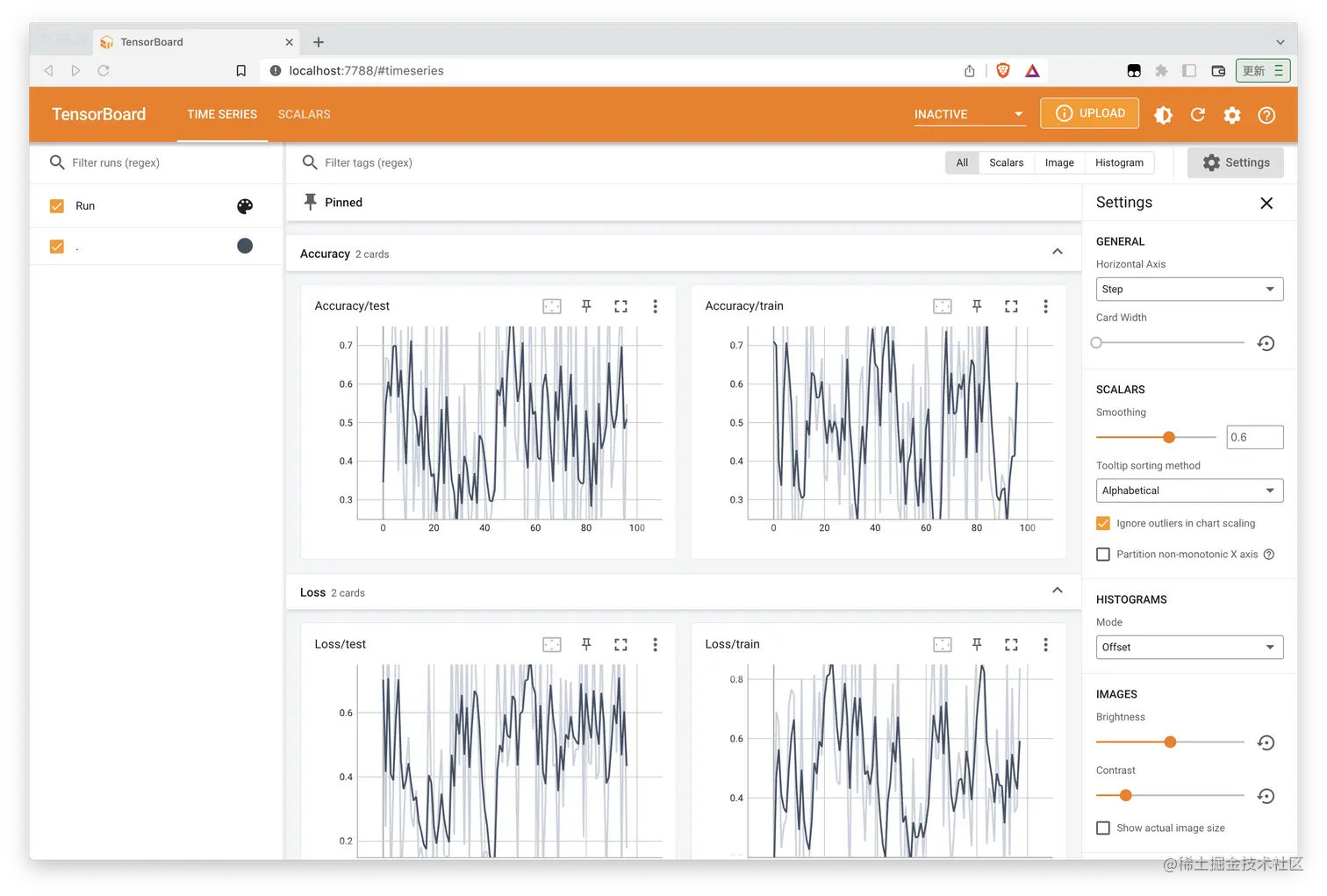1327x896 pixels.
Task: Open the Horizontal Axis Step dropdown
Action: (1189, 289)
